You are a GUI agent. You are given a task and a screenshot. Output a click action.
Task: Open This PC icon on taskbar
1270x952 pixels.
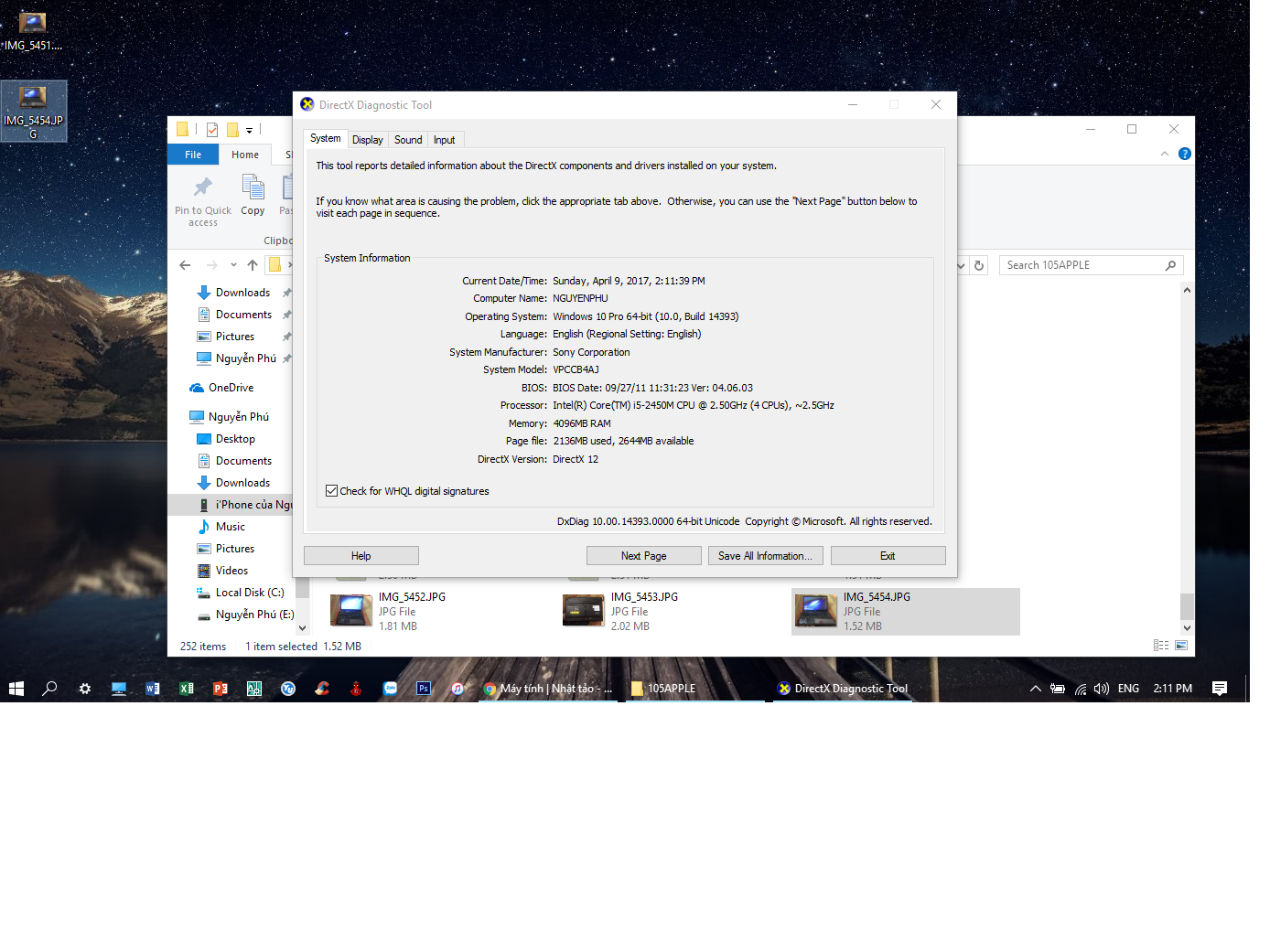[119, 689]
